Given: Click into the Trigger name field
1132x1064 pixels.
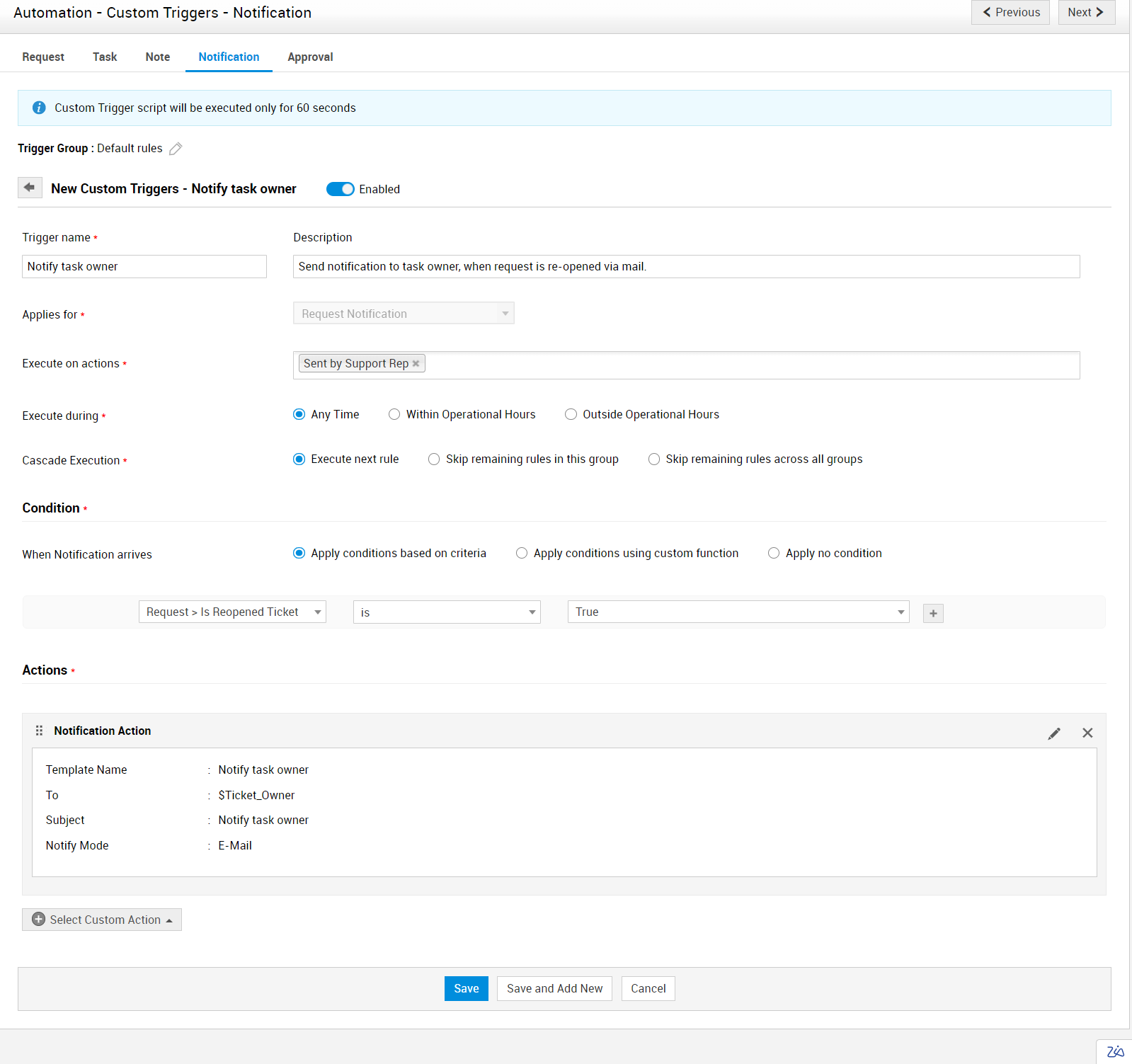Looking at the screenshot, I should pos(144,267).
